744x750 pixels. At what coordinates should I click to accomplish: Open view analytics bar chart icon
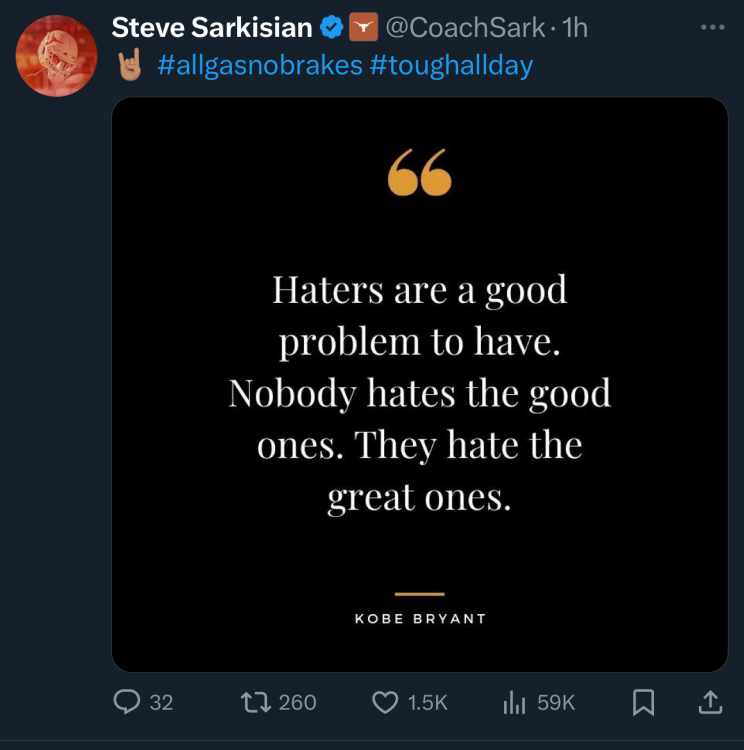tap(514, 703)
